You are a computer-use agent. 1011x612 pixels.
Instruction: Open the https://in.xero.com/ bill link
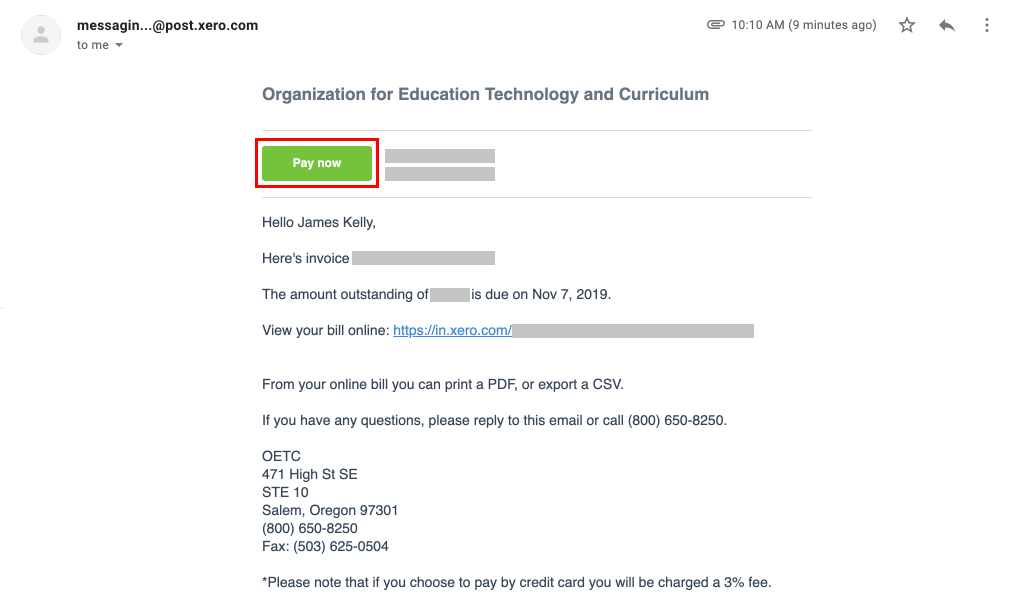coord(452,330)
